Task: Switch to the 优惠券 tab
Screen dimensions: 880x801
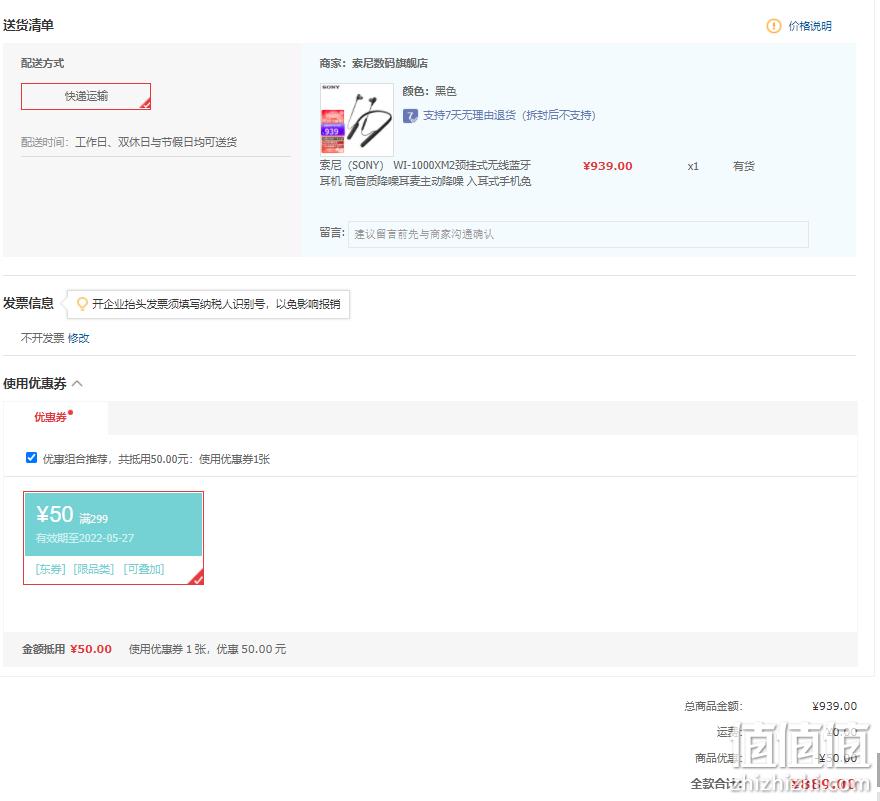Action: (x=53, y=417)
